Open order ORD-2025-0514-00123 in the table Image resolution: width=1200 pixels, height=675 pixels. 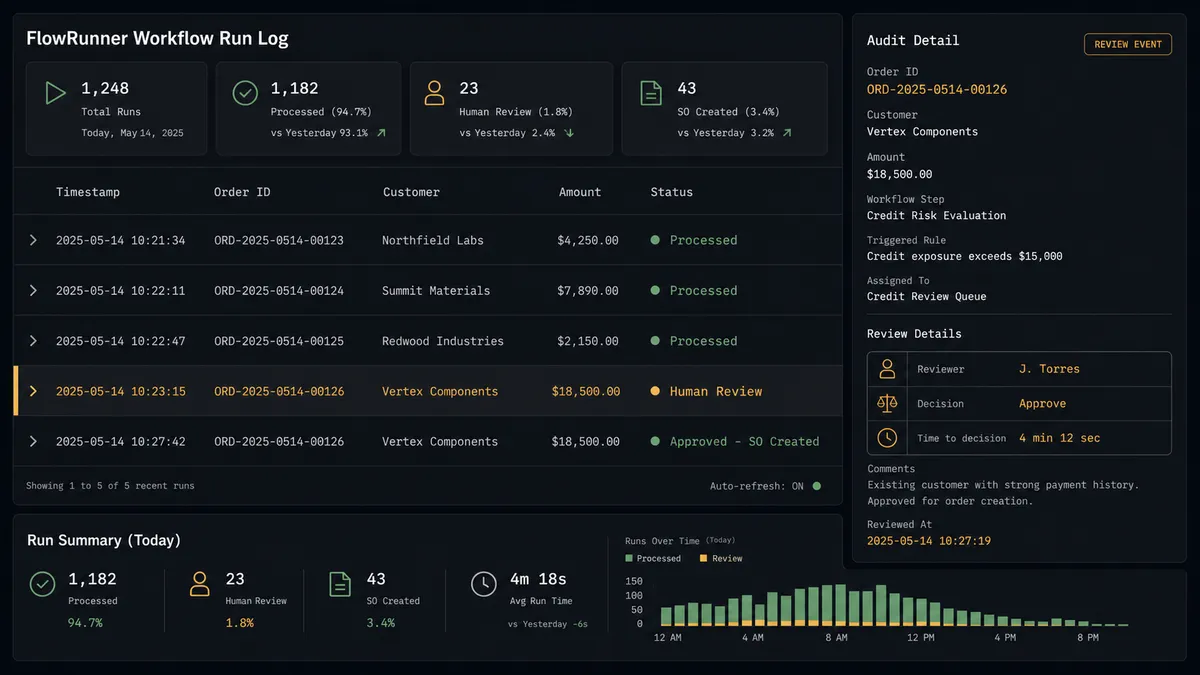point(279,240)
